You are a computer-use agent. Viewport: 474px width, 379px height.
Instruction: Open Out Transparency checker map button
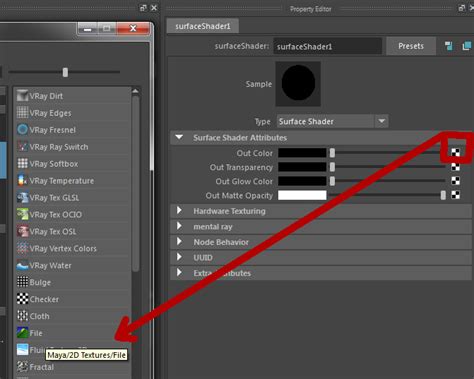[455, 167]
